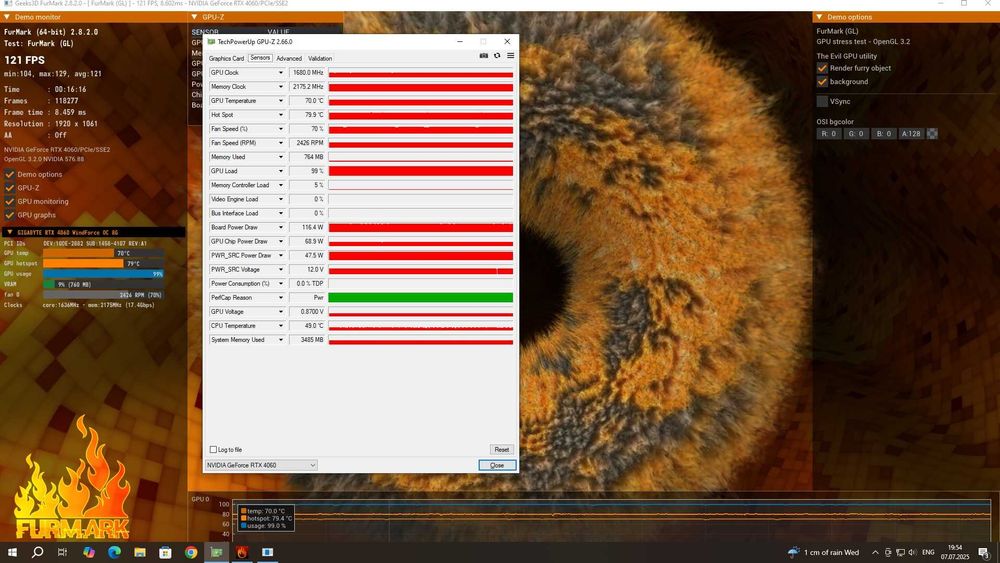Screen dimensions: 1000x563
Task: Open the GPU Load sensor dropdown
Action: tap(281, 171)
